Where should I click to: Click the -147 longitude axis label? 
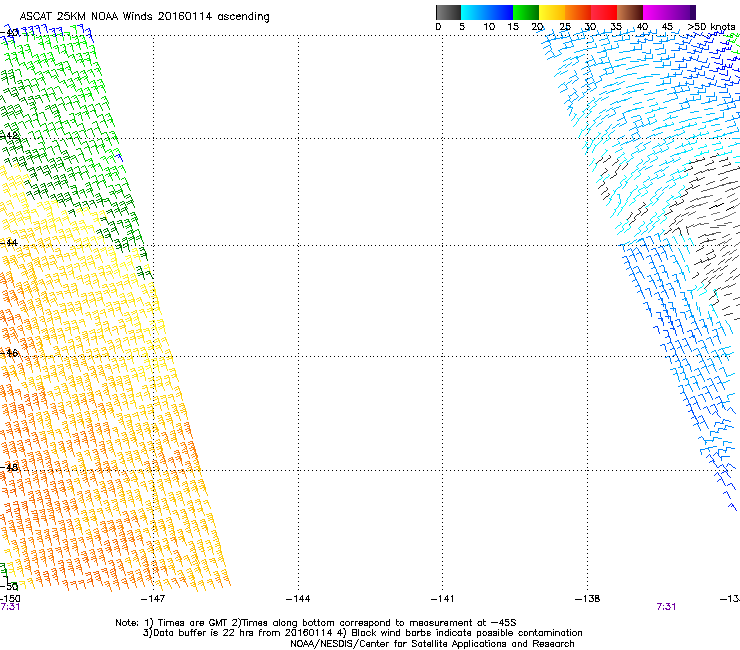pyautogui.click(x=153, y=599)
